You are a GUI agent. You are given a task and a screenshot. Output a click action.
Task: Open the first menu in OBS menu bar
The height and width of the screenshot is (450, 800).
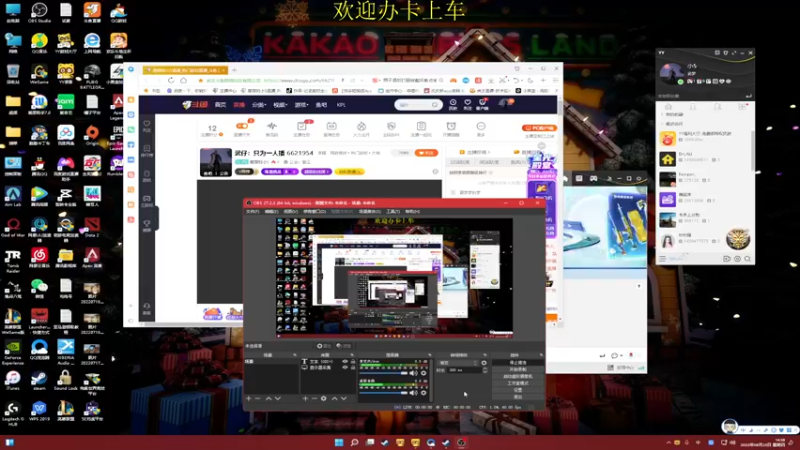click(x=252, y=211)
